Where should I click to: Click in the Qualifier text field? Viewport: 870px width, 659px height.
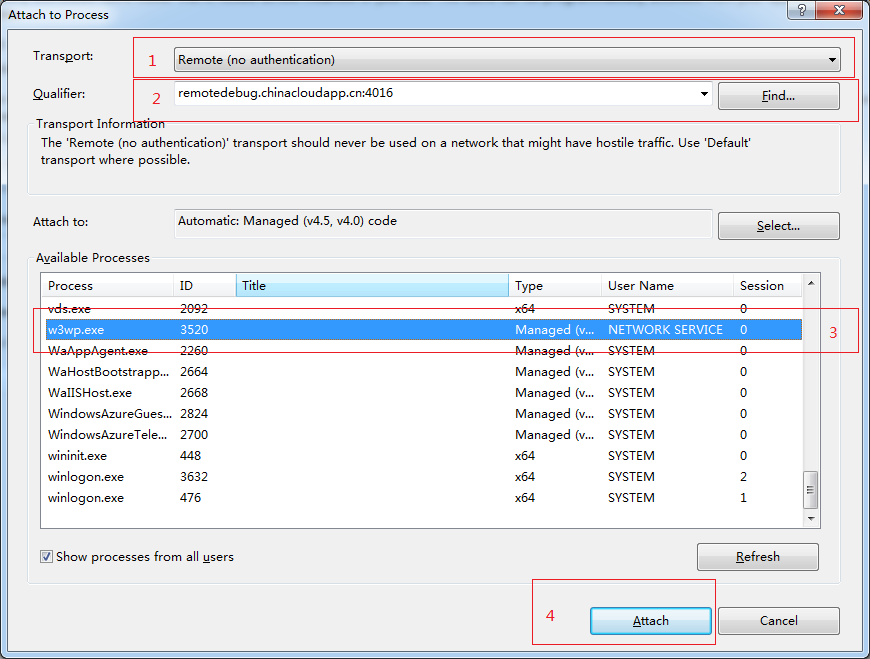click(x=436, y=94)
